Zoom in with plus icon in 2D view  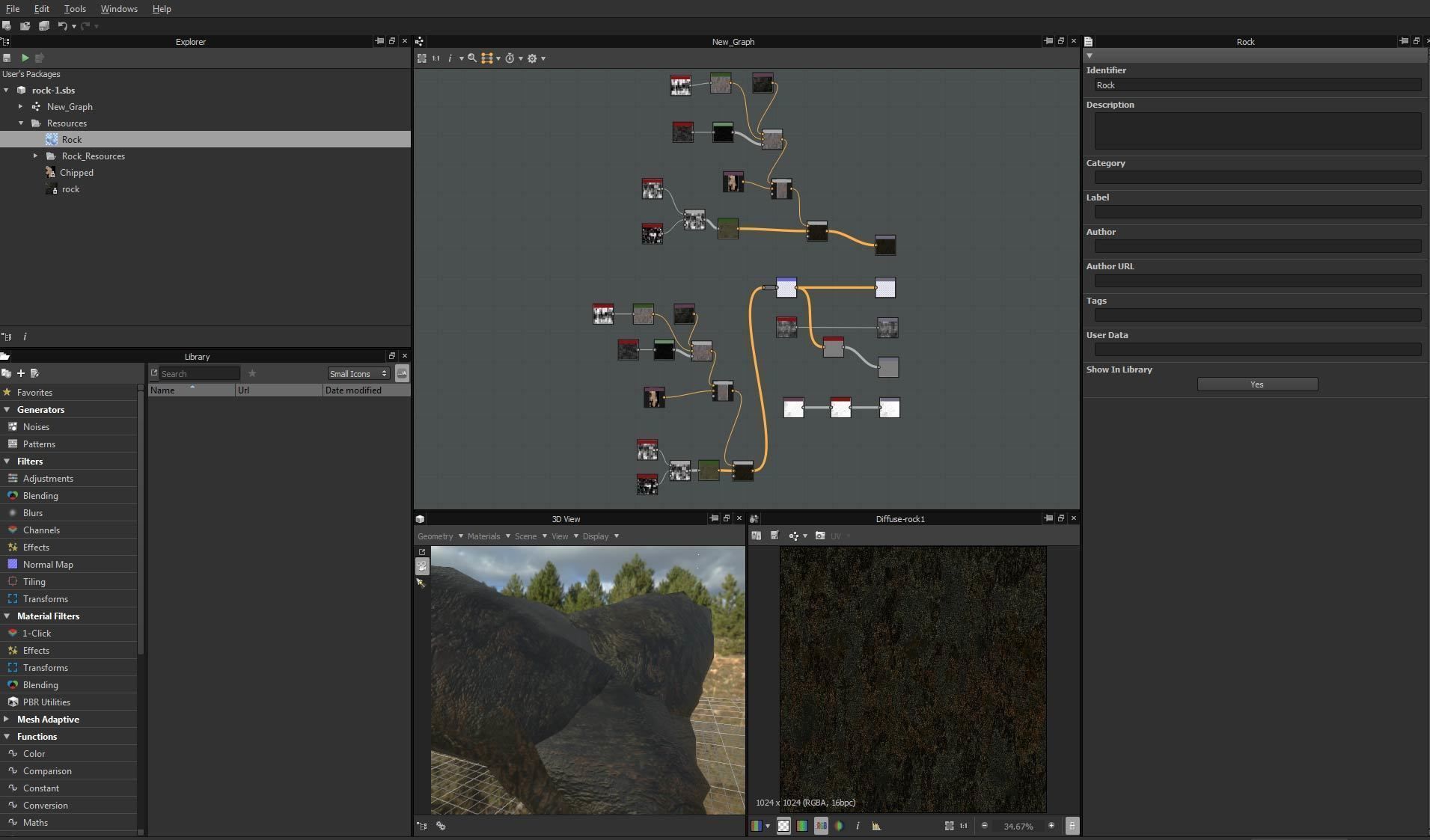(x=1051, y=826)
